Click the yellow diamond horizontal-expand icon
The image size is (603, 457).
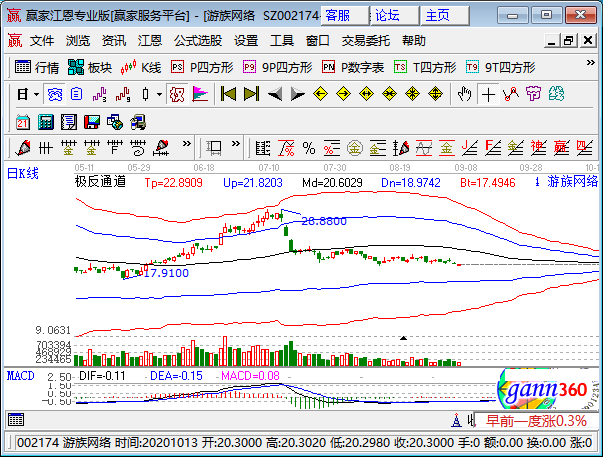tap(366, 94)
